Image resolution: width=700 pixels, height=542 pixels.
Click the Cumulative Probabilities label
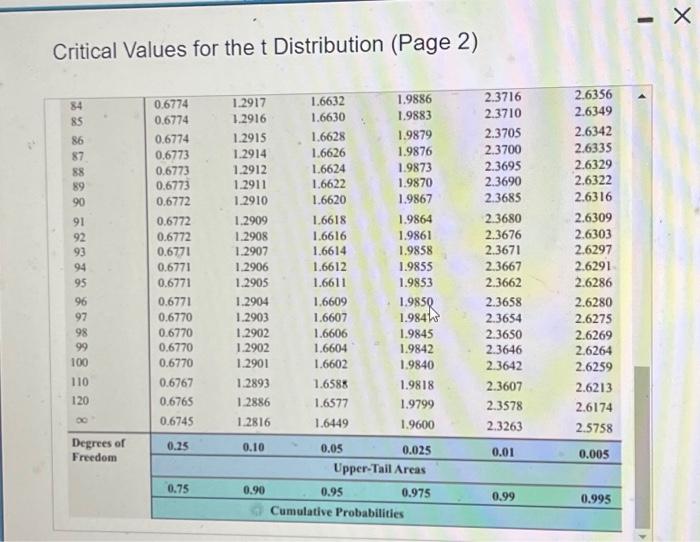(x=337, y=512)
